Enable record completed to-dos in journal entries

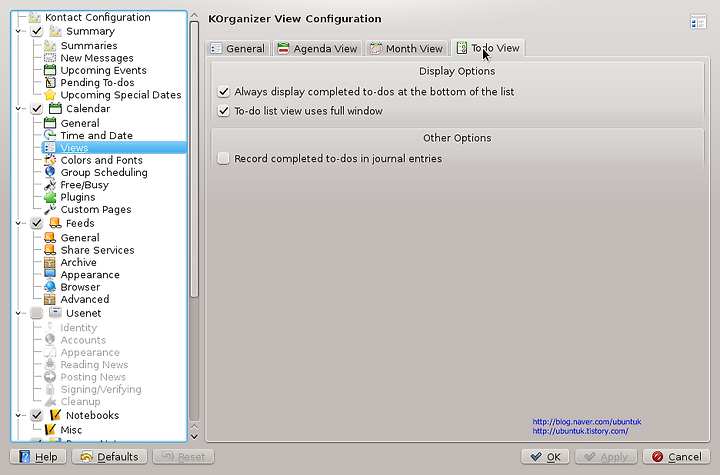point(223,158)
